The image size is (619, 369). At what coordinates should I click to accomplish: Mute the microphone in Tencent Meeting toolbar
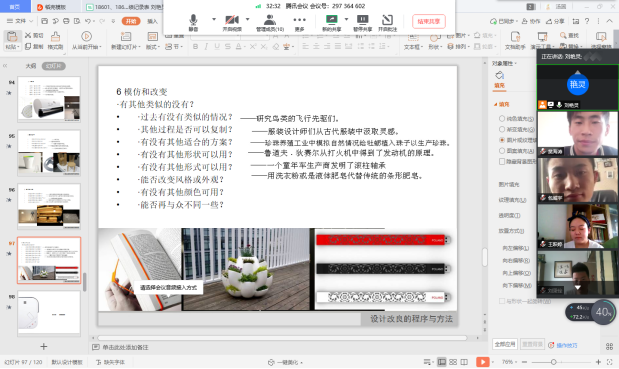(193, 20)
